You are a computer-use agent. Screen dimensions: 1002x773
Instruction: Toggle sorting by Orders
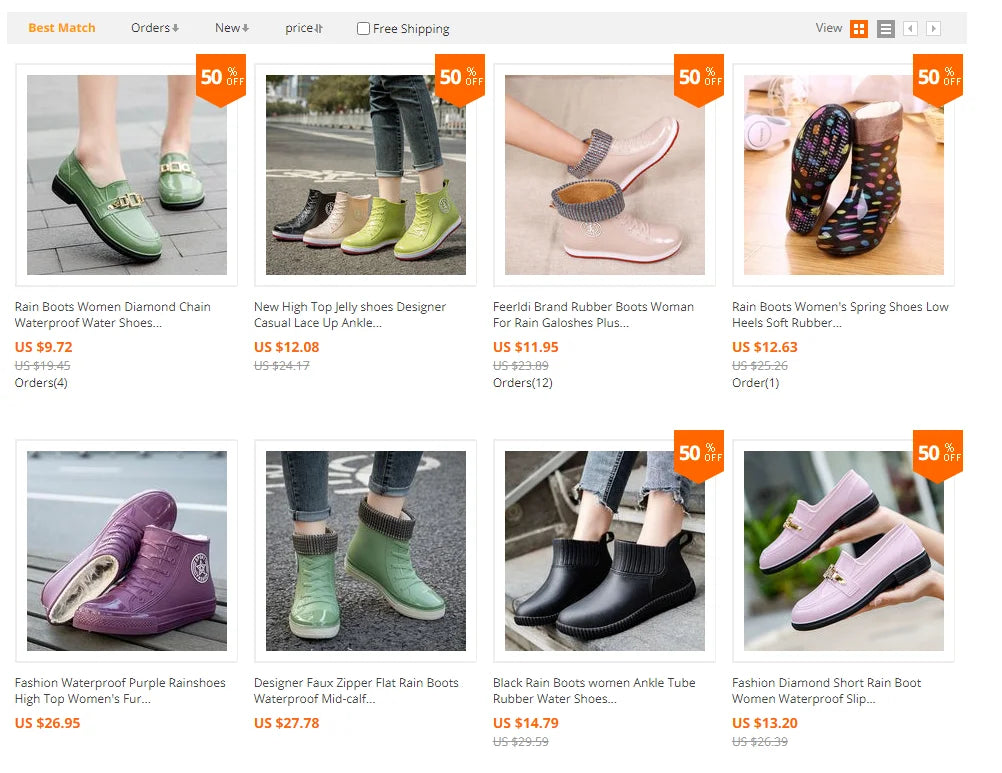(154, 28)
